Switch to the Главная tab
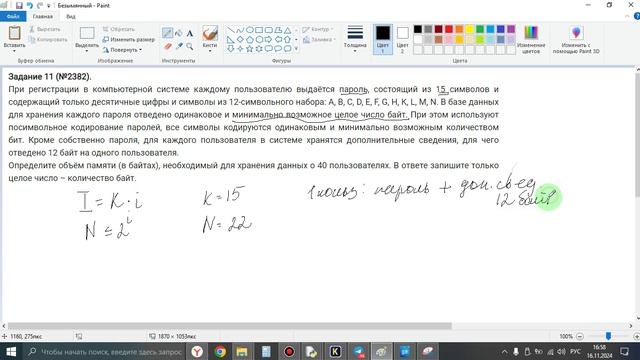This screenshot has height=360, width=640. [x=42, y=17]
